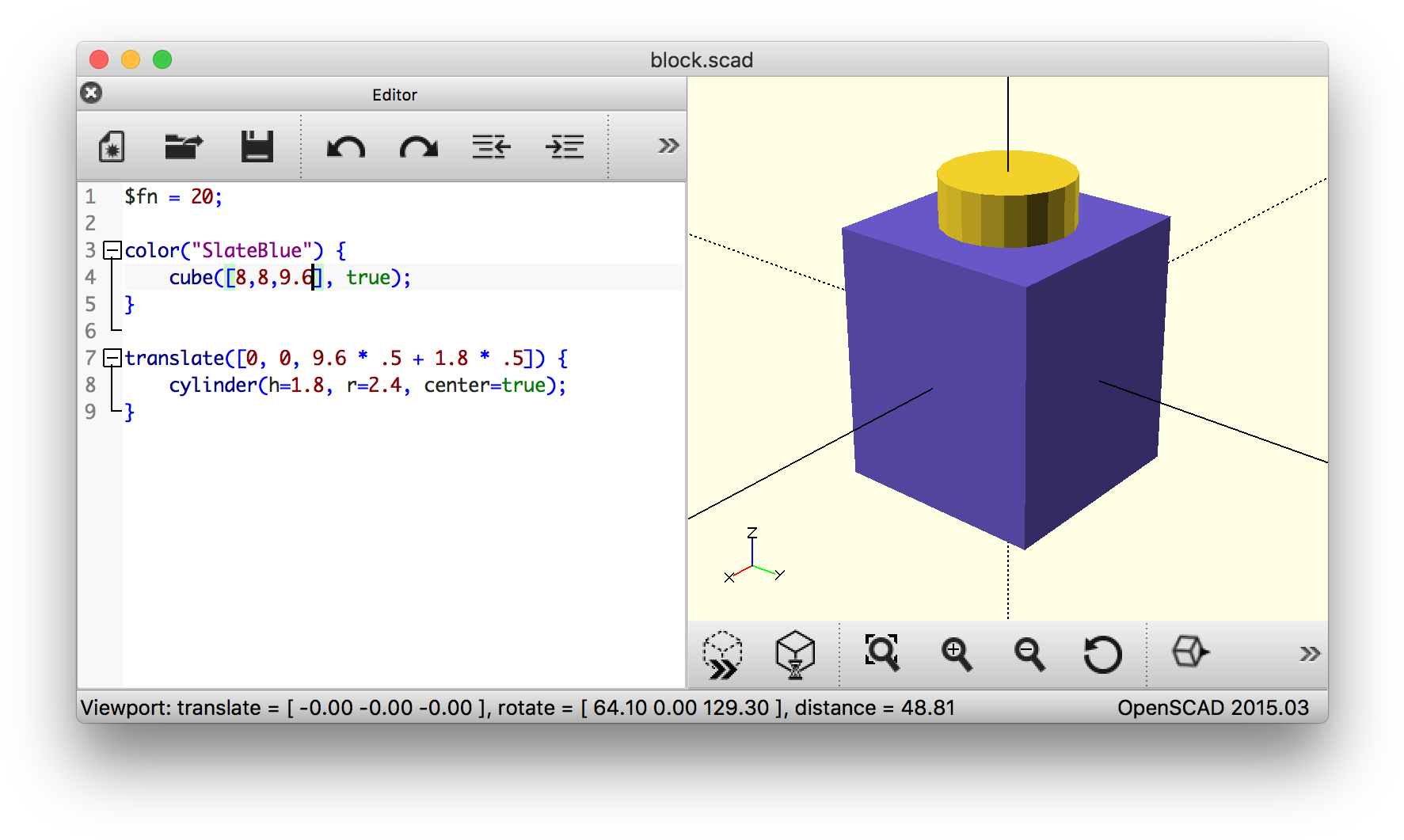Viewport: 1404px width, 840px height.
Task: Zoom out of the 3D model
Action: click(x=1029, y=655)
